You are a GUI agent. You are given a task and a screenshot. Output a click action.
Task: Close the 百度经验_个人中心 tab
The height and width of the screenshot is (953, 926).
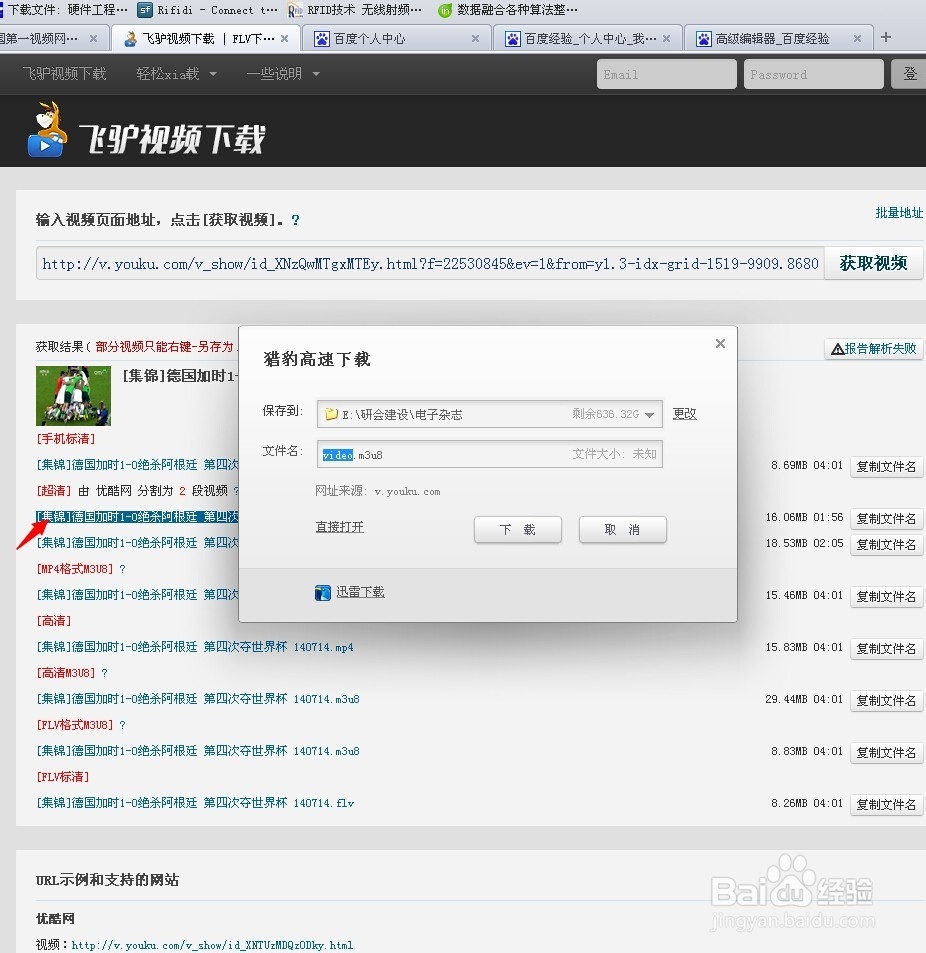point(667,38)
